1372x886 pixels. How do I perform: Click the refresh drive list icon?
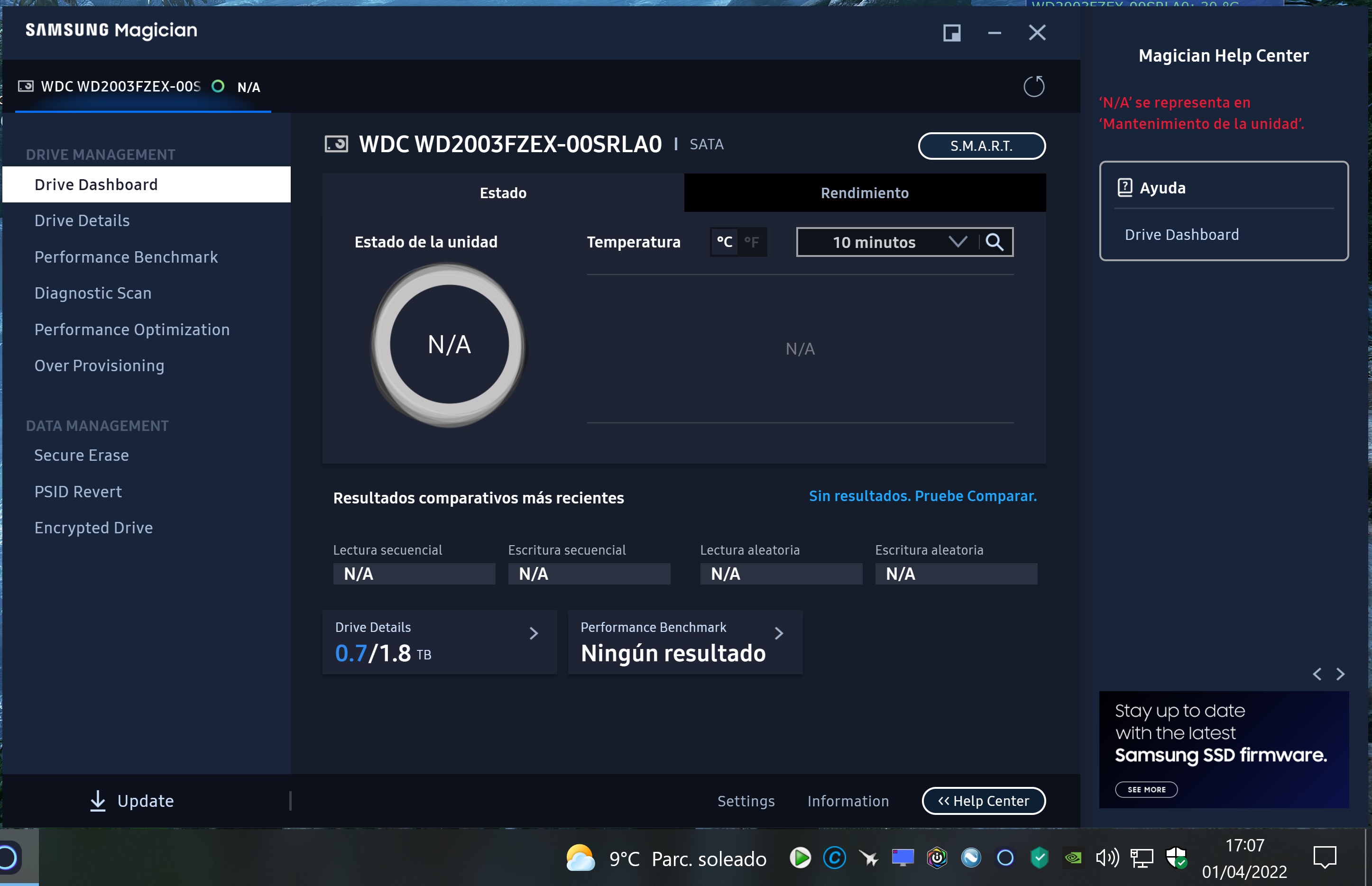(x=1033, y=87)
